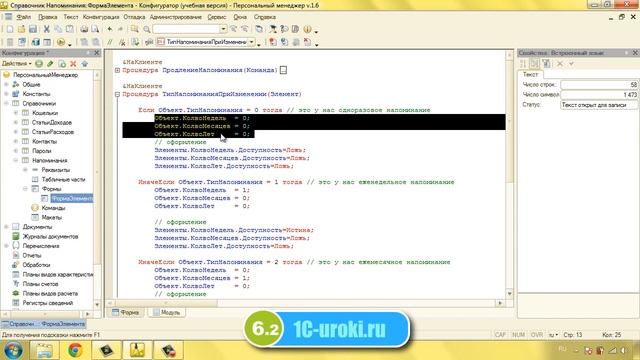This screenshot has height=360, width=640.
Task: Click the Число строк value field
Action: 599,84
